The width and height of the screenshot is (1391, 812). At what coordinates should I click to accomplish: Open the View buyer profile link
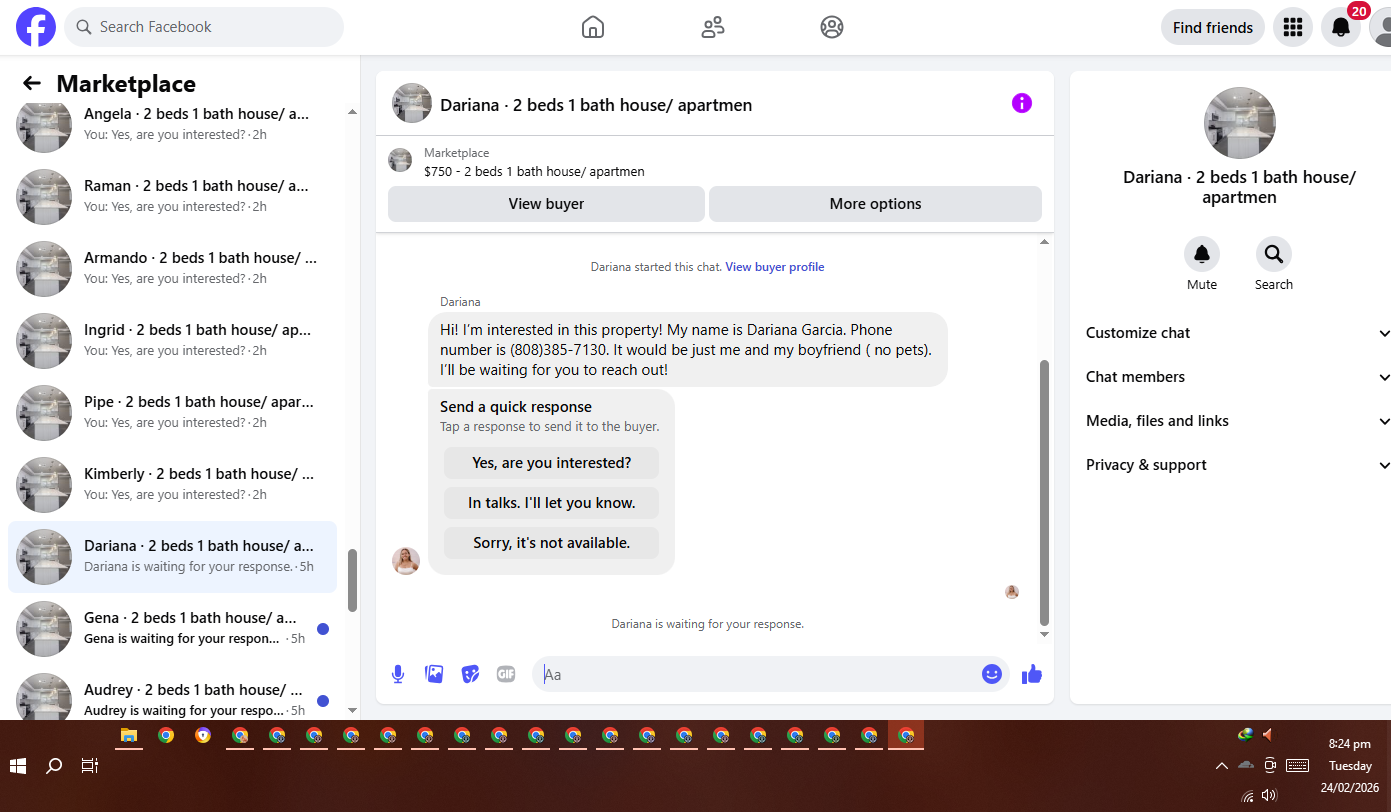pyautogui.click(x=775, y=267)
